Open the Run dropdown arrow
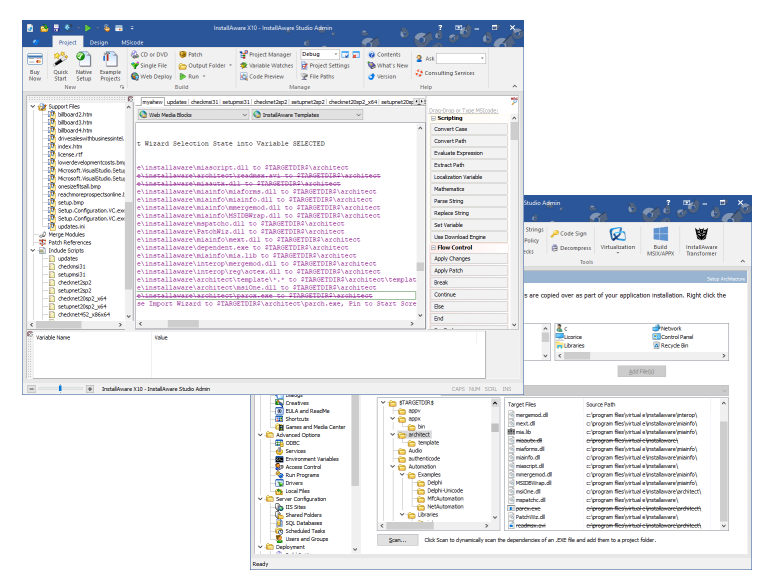The image size is (762, 581). tap(204, 77)
